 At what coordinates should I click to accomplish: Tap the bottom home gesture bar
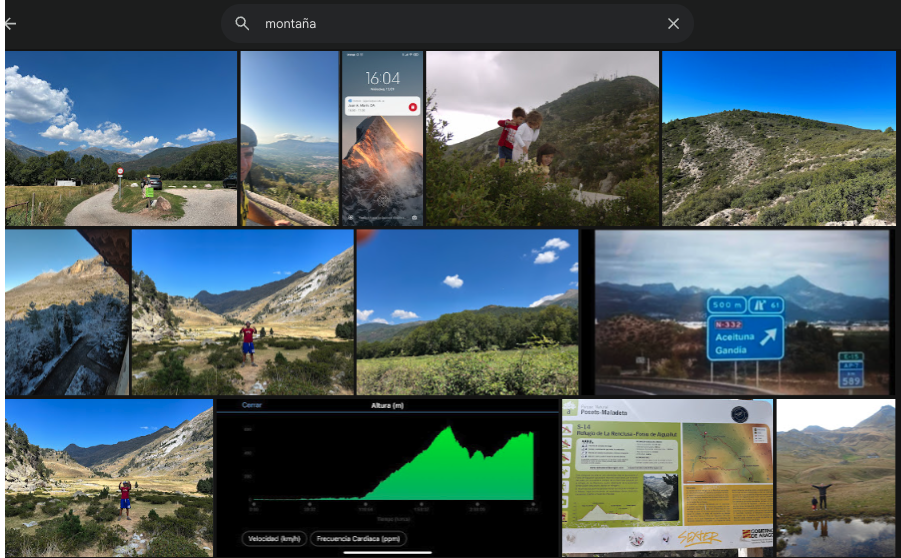point(387,550)
